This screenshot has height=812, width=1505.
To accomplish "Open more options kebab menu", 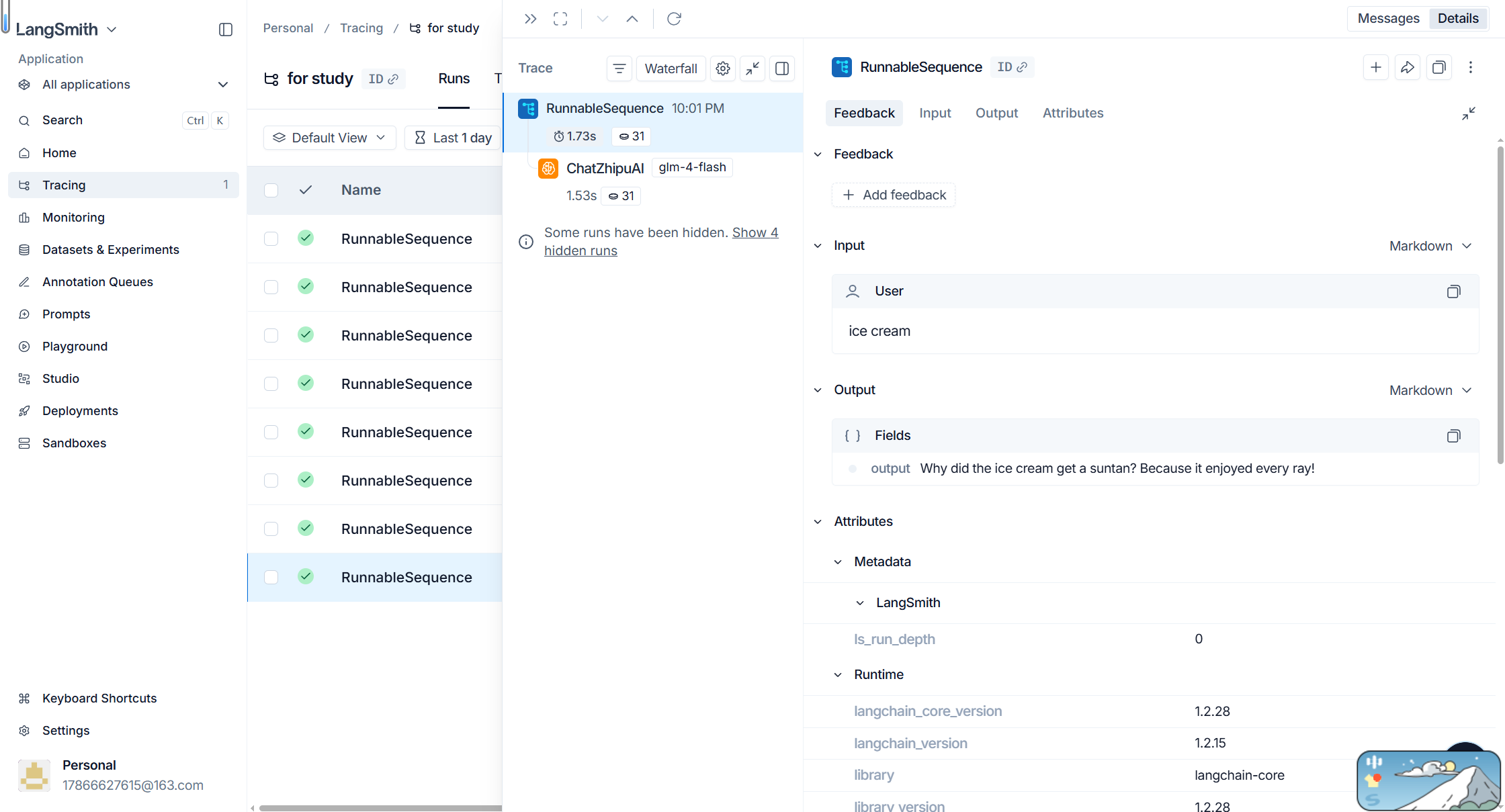I will pos(1471,67).
